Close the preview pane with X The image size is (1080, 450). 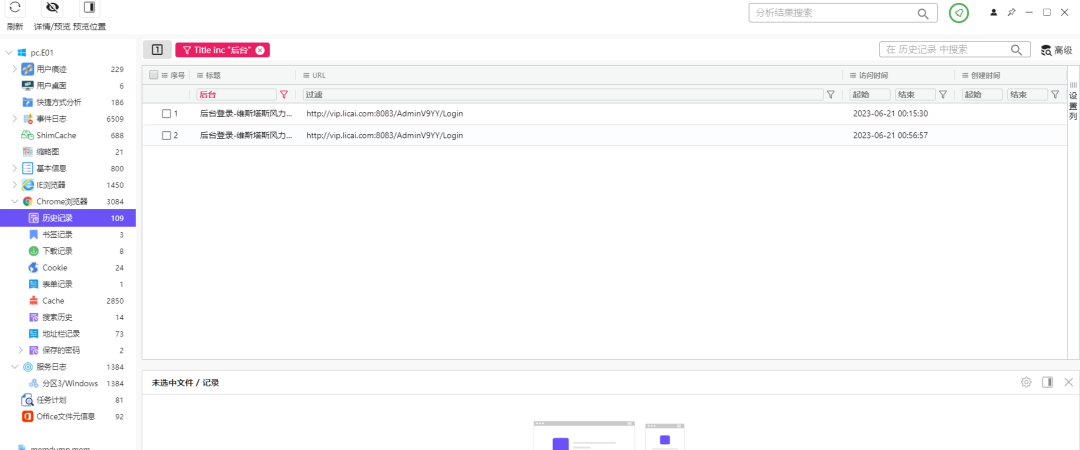(x=1068, y=382)
